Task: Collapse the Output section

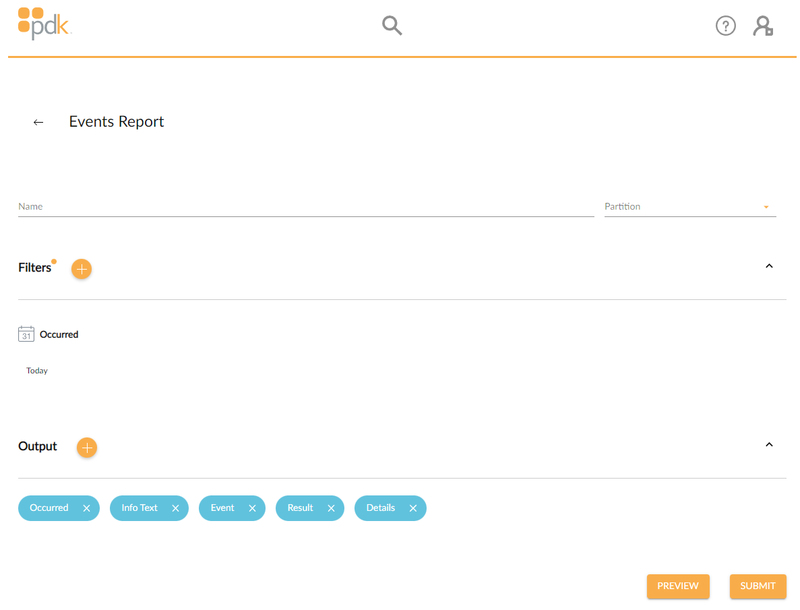Action: click(x=769, y=445)
